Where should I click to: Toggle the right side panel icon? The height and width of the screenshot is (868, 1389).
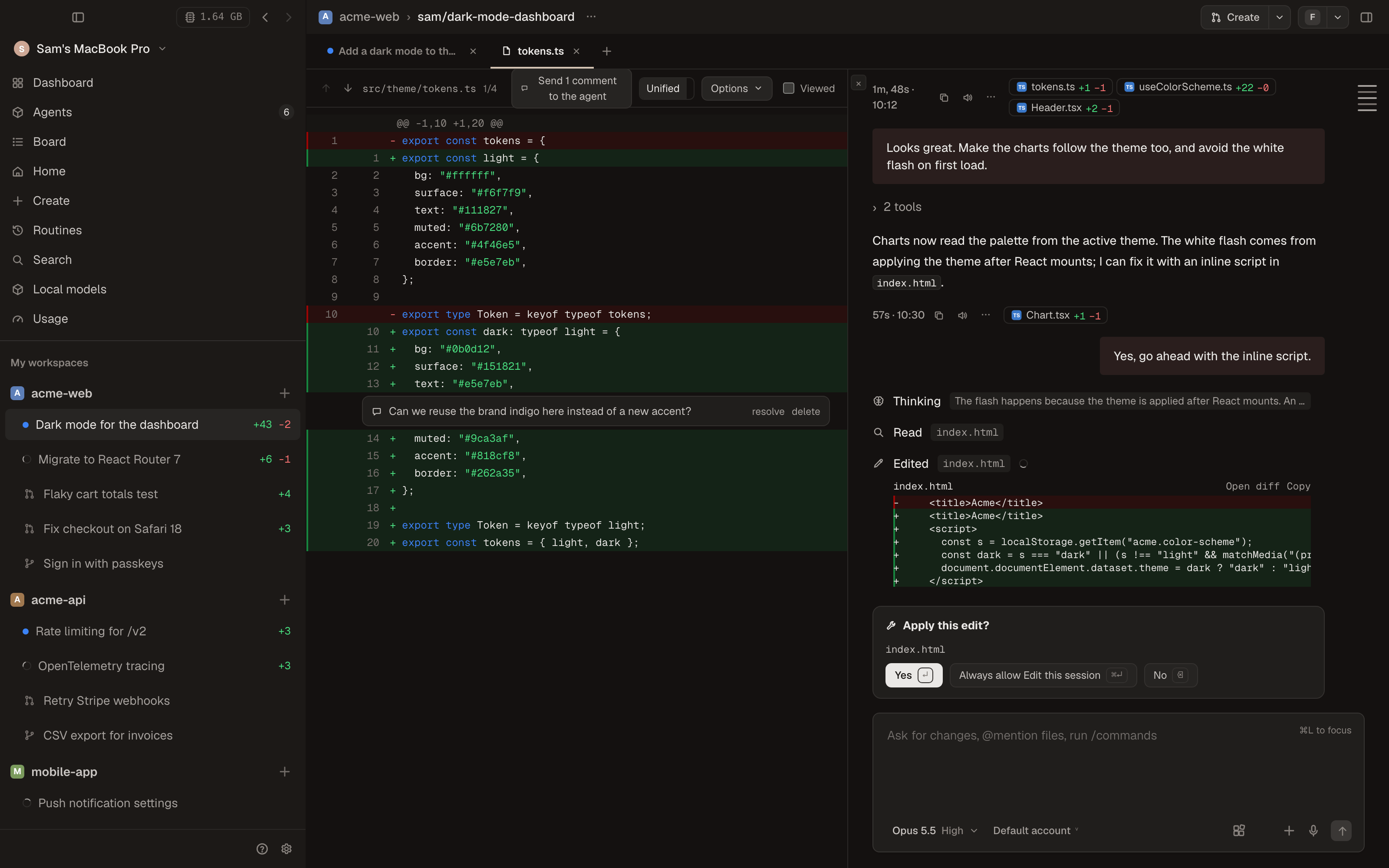tap(1366, 17)
